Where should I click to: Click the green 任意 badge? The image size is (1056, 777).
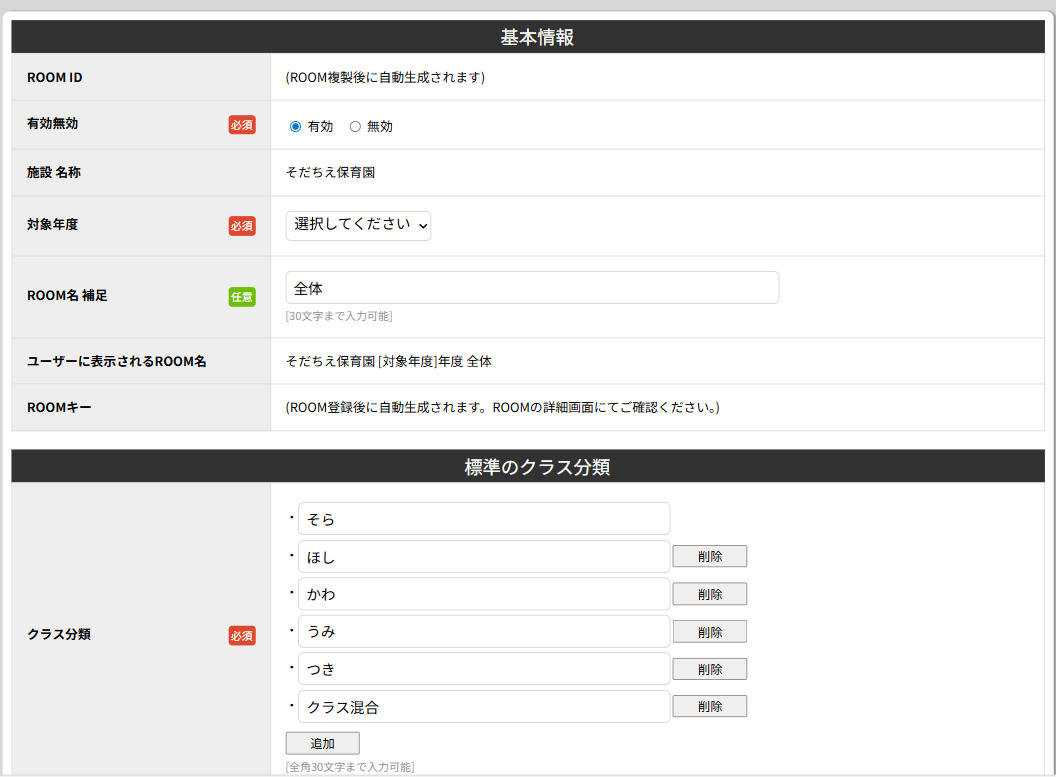tap(242, 297)
